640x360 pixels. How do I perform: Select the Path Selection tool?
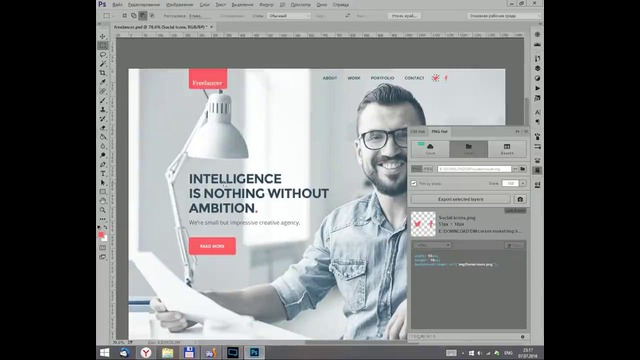(103, 182)
